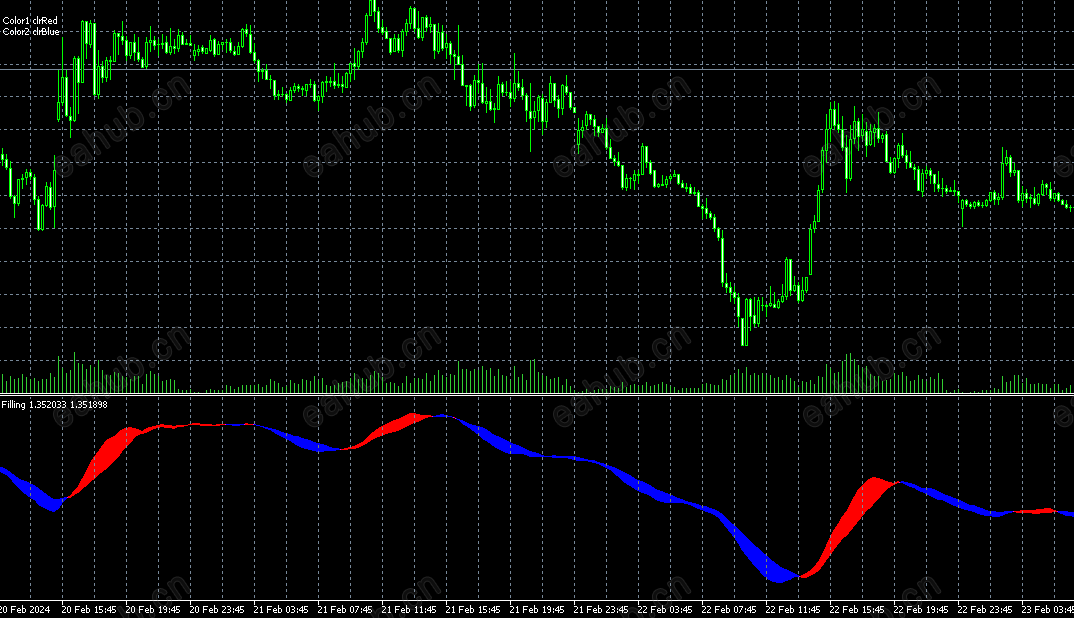
Task: Click the '21 Feb 07:45' time axis label
Action: tap(345, 610)
